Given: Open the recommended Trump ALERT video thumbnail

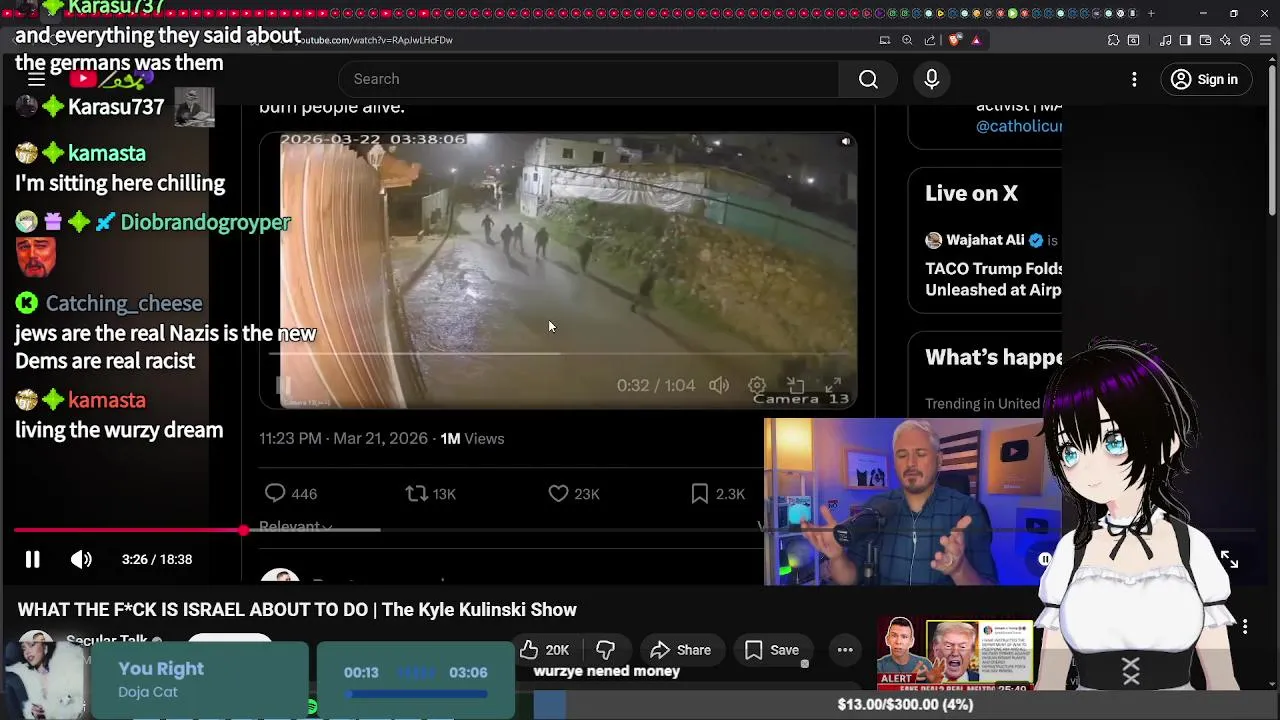Looking at the screenshot, I should pos(955,653).
